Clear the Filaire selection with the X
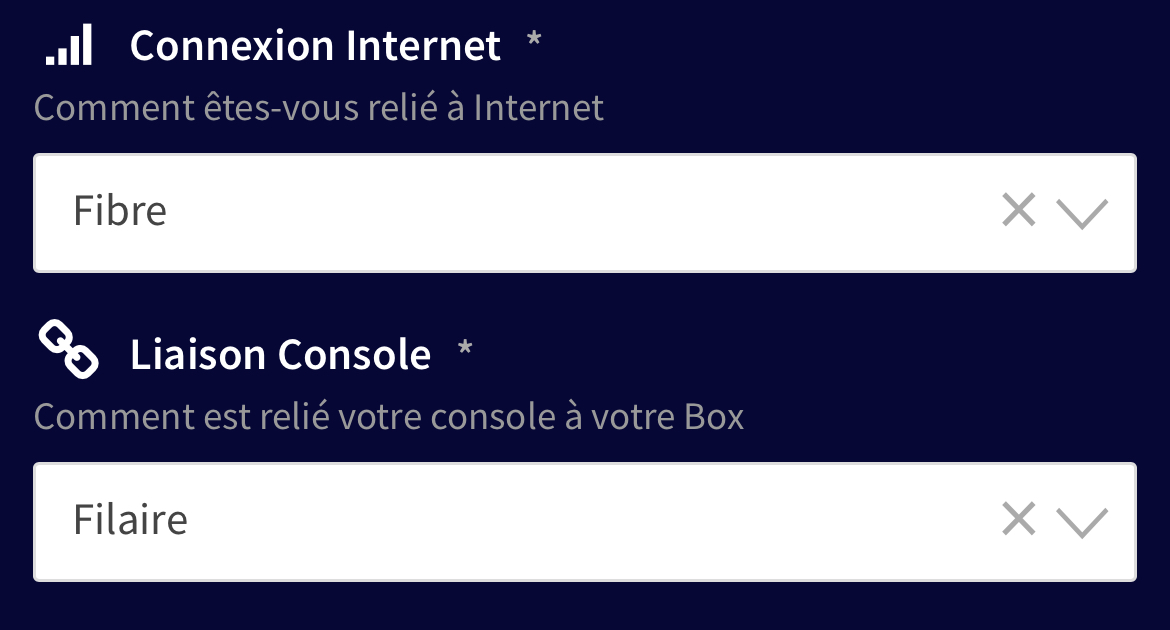Viewport: 1170px width, 630px height. coord(1019,519)
